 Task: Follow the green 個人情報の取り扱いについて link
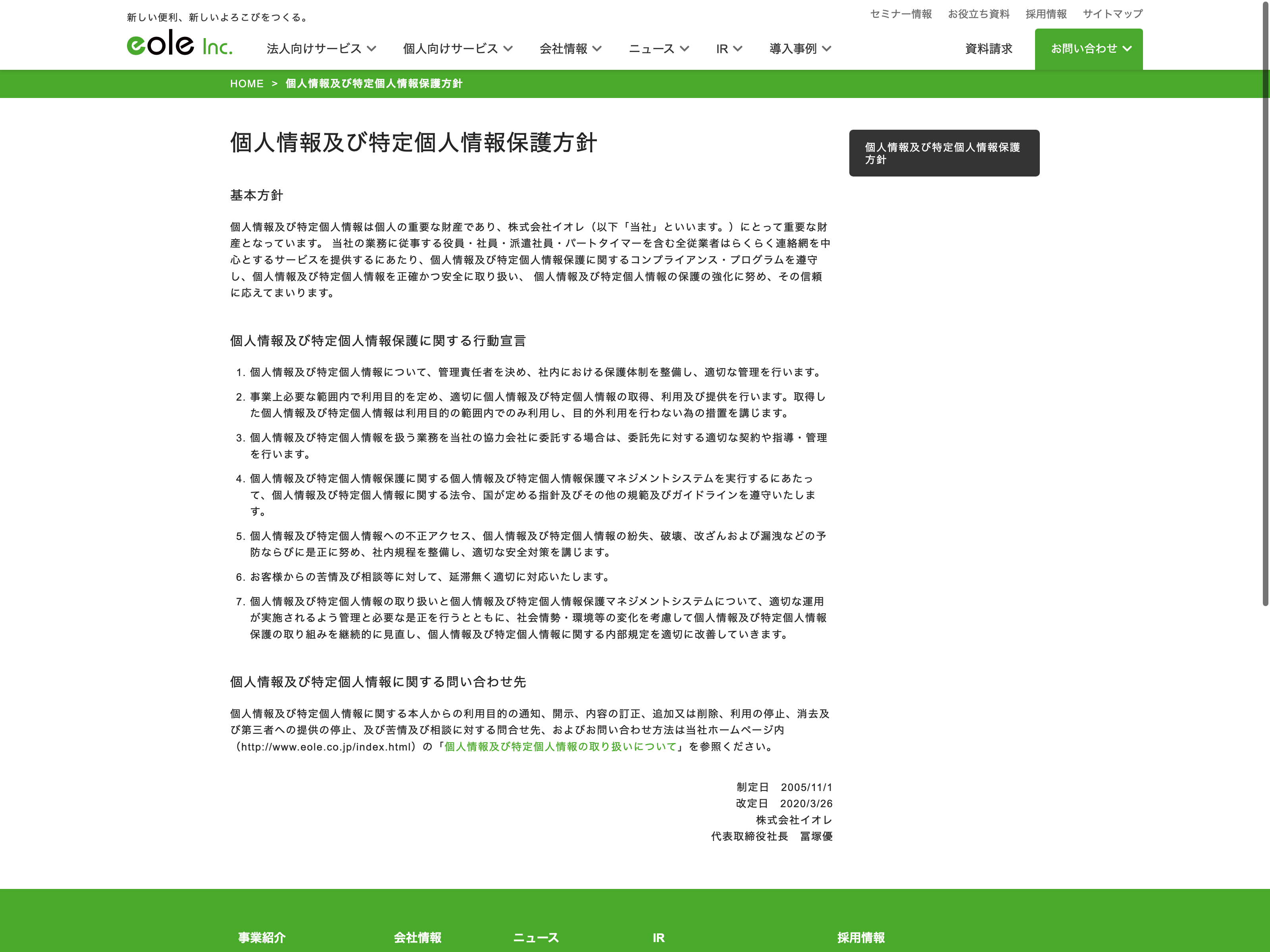(x=560, y=747)
